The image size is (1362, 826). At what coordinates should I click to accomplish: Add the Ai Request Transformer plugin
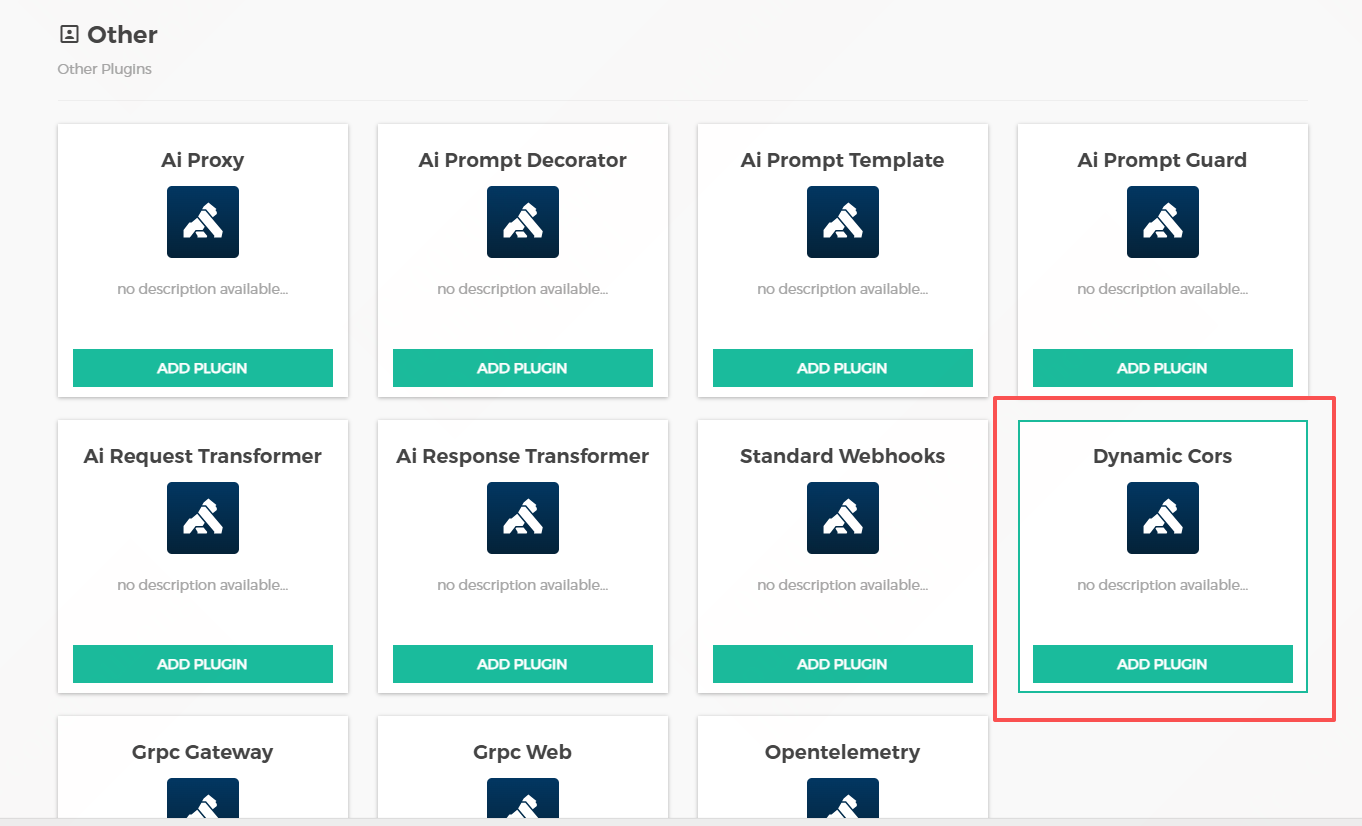203,664
